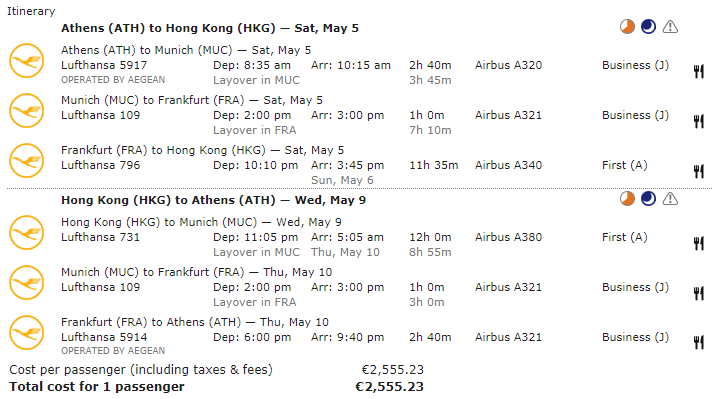Click the total cost €2,555.23 in bold
Screen dimensions: 723x399
pyautogui.click(x=389, y=387)
